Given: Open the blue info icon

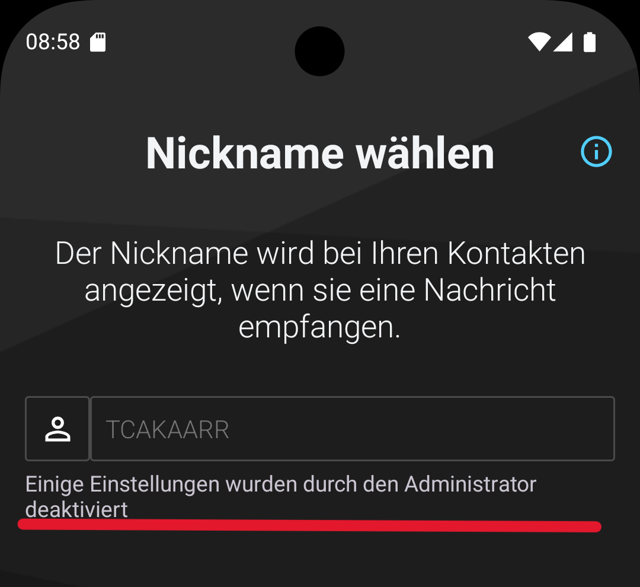Looking at the screenshot, I should [x=596, y=152].
